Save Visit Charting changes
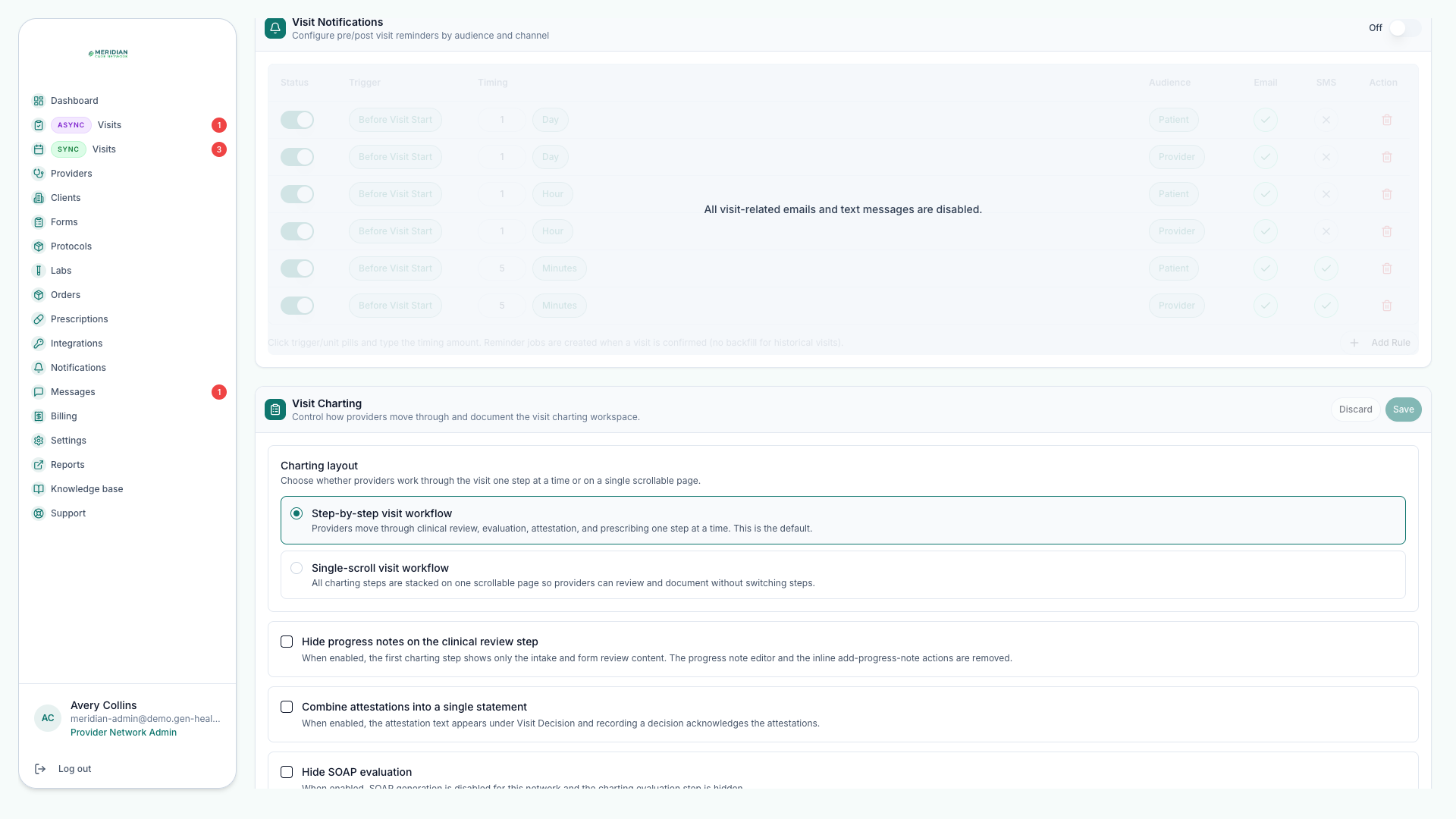 point(1403,409)
